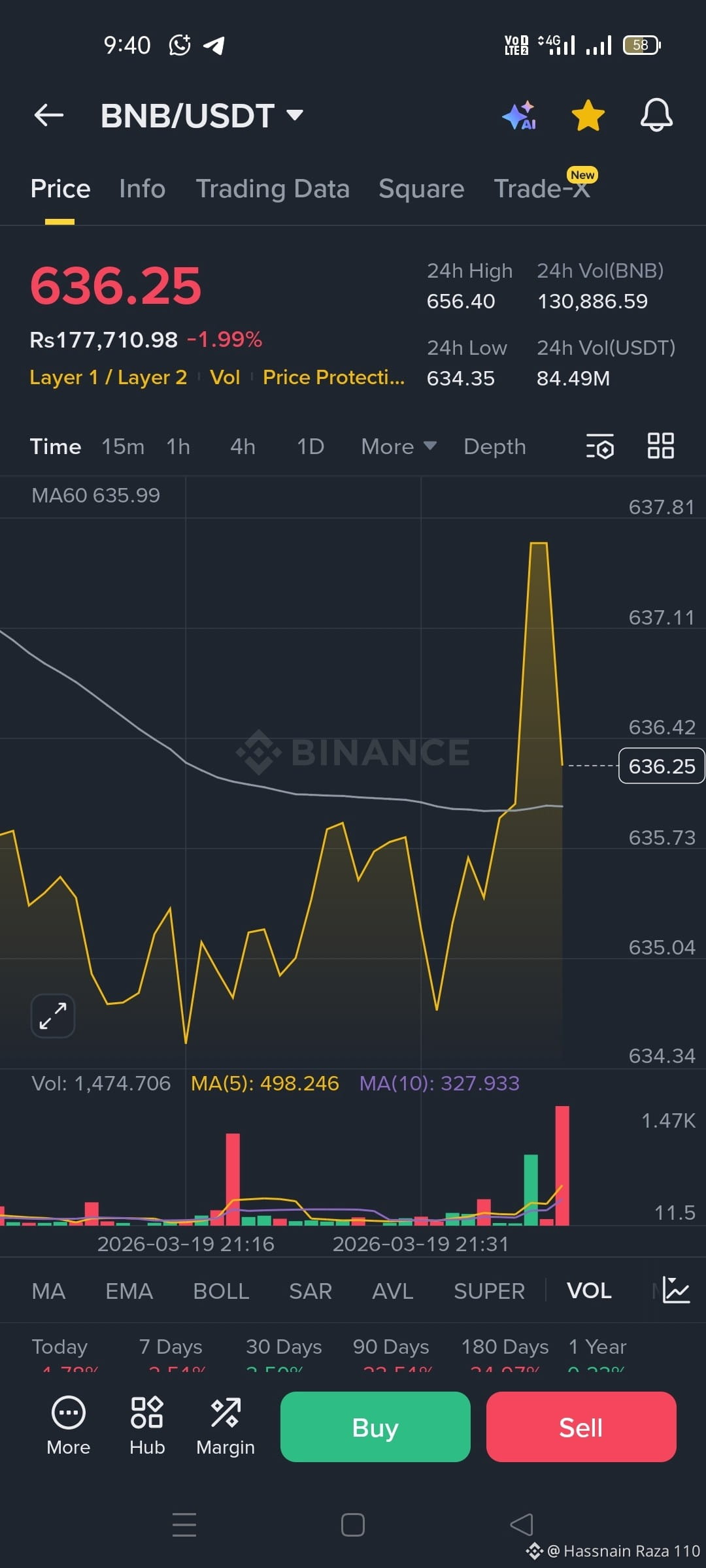Switch to the Trading Data tab

point(273,189)
